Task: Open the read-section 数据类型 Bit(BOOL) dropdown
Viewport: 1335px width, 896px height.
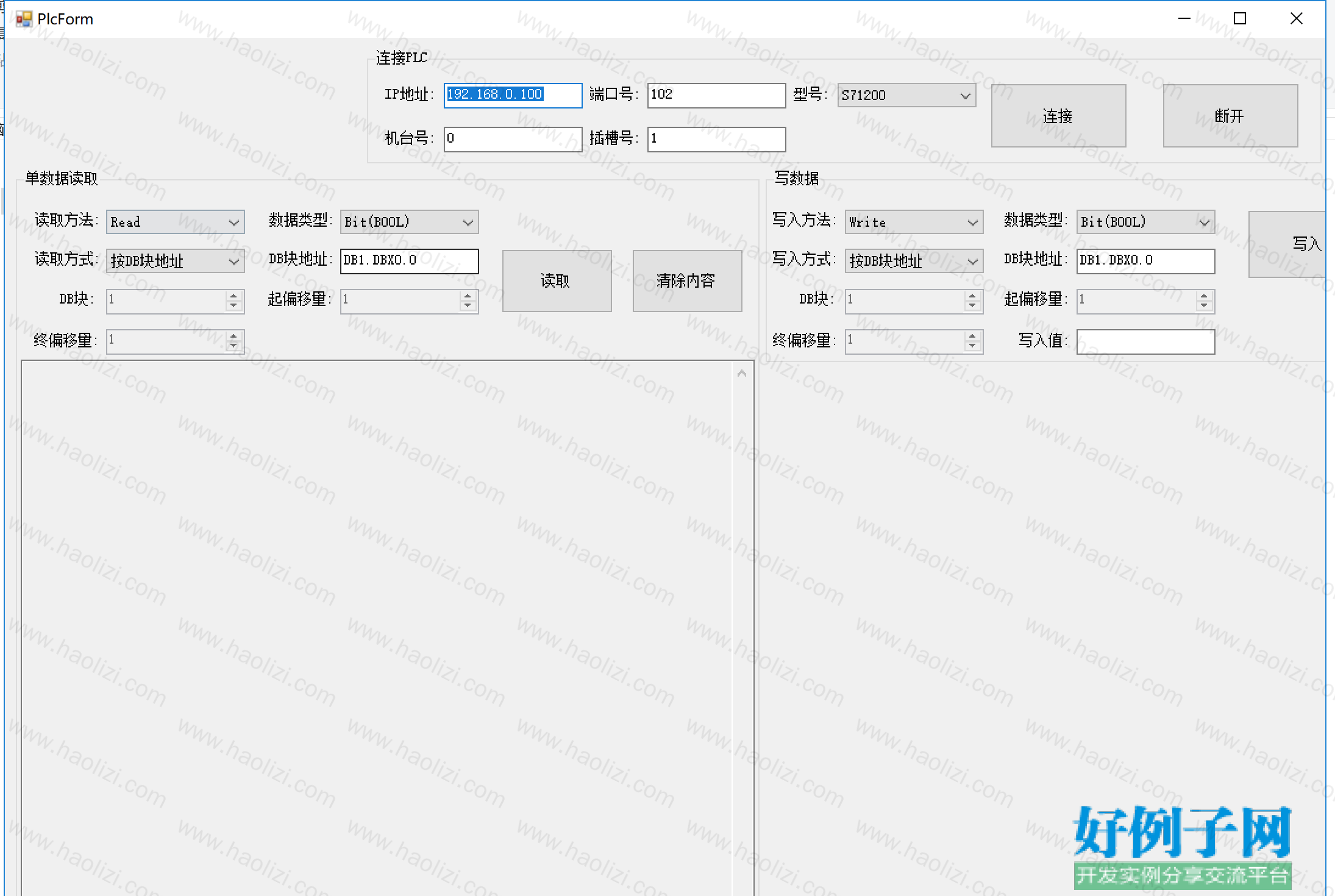Action: pyautogui.click(x=409, y=222)
